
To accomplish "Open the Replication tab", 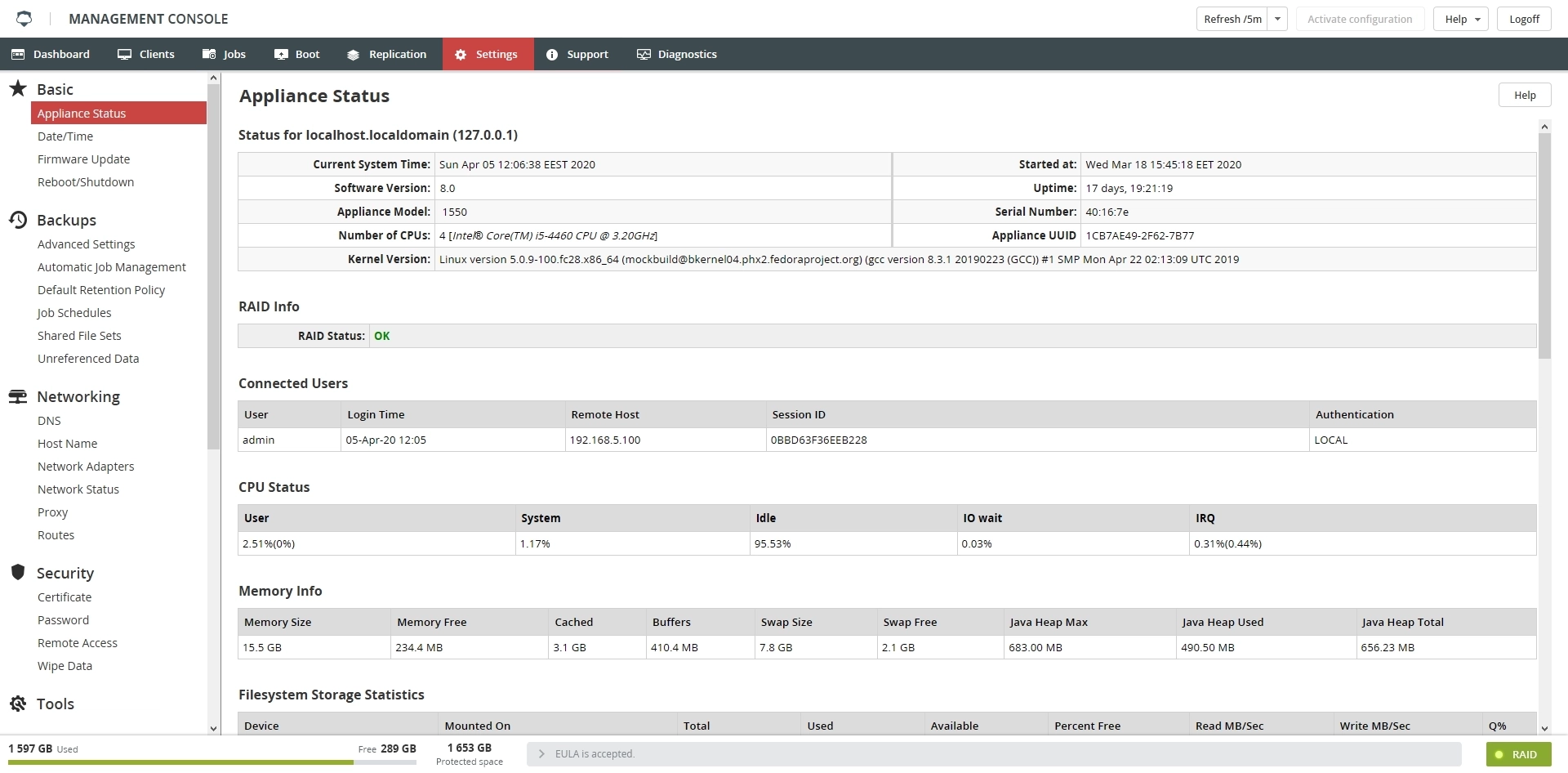I will point(386,54).
